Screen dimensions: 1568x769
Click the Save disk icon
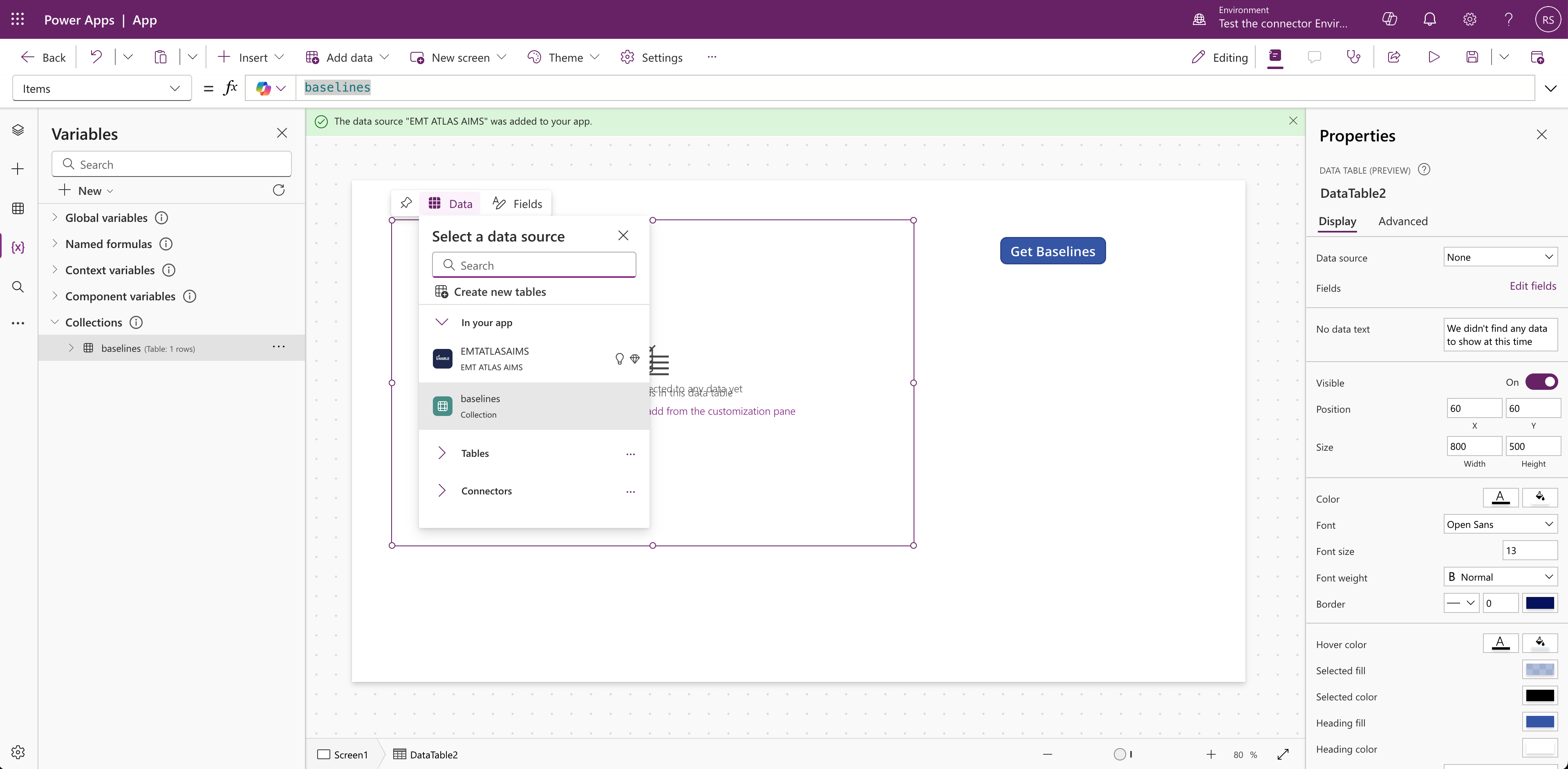[x=1472, y=57]
